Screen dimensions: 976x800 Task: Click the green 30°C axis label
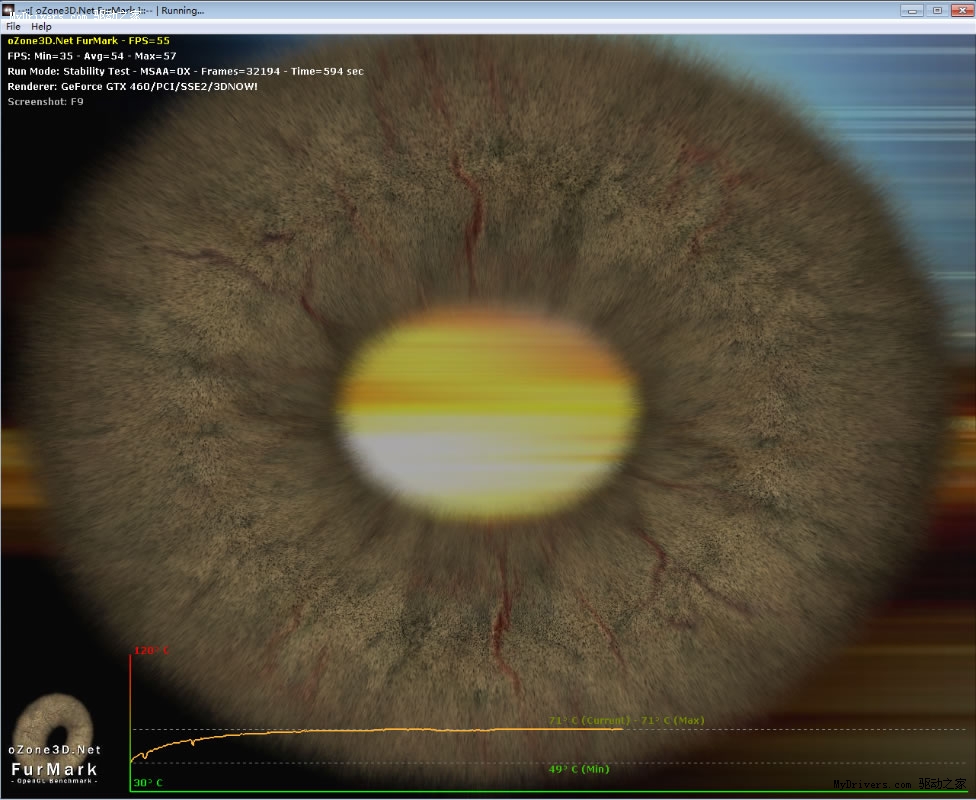[147, 783]
